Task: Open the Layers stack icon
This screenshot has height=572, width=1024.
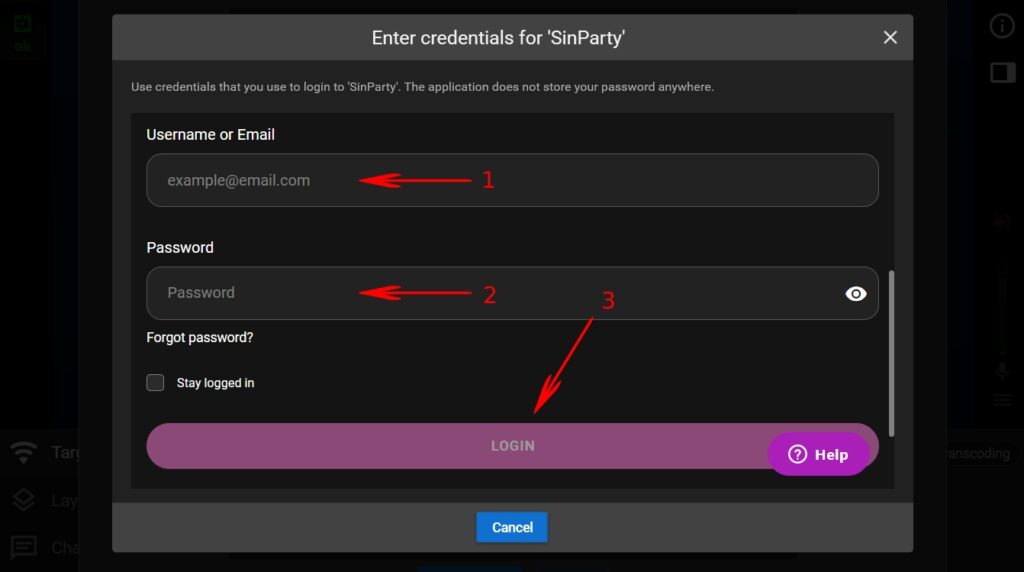Action: [x=24, y=500]
